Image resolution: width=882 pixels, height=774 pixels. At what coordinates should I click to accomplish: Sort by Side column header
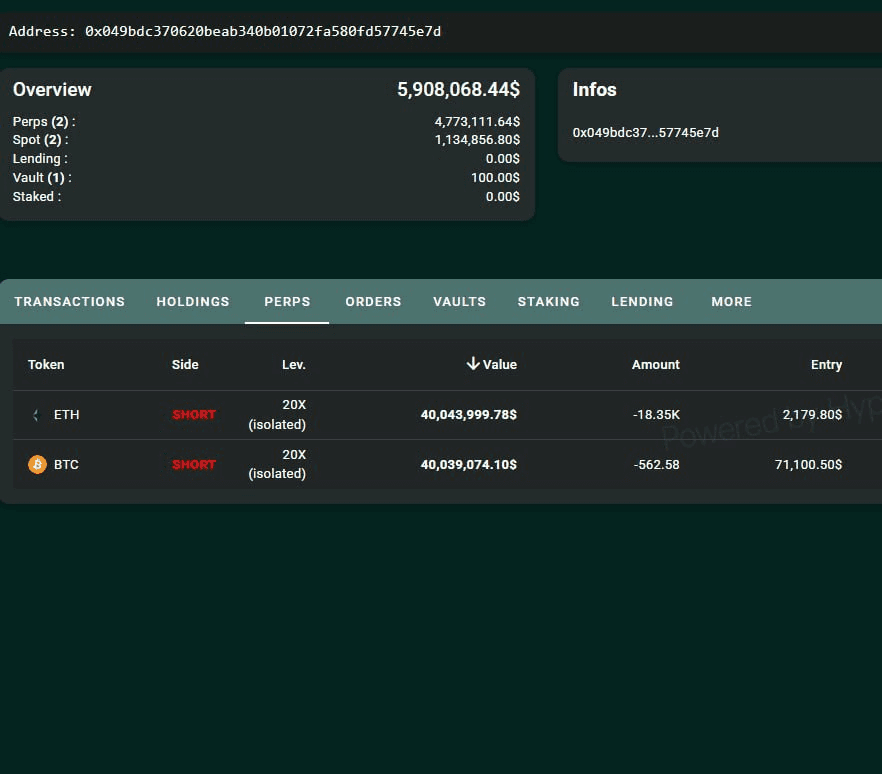coord(185,365)
